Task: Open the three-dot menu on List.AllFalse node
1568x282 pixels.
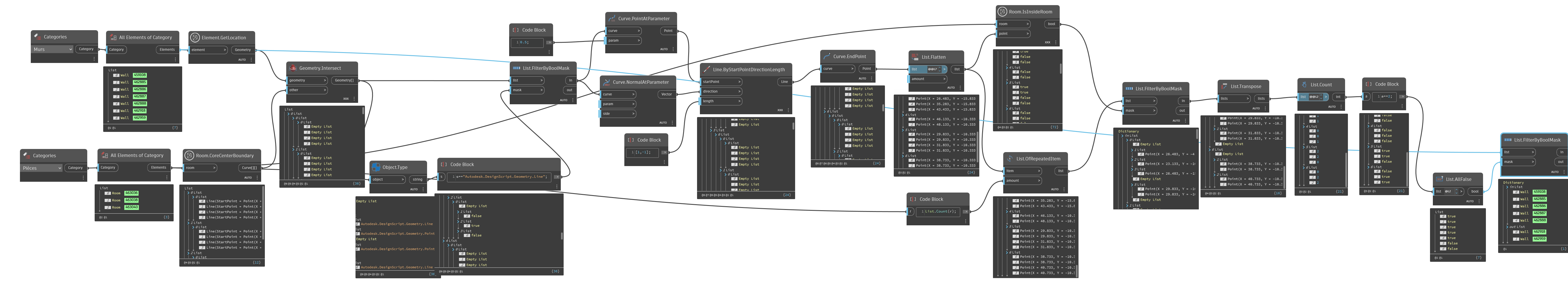Action: [x=1478, y=201]
